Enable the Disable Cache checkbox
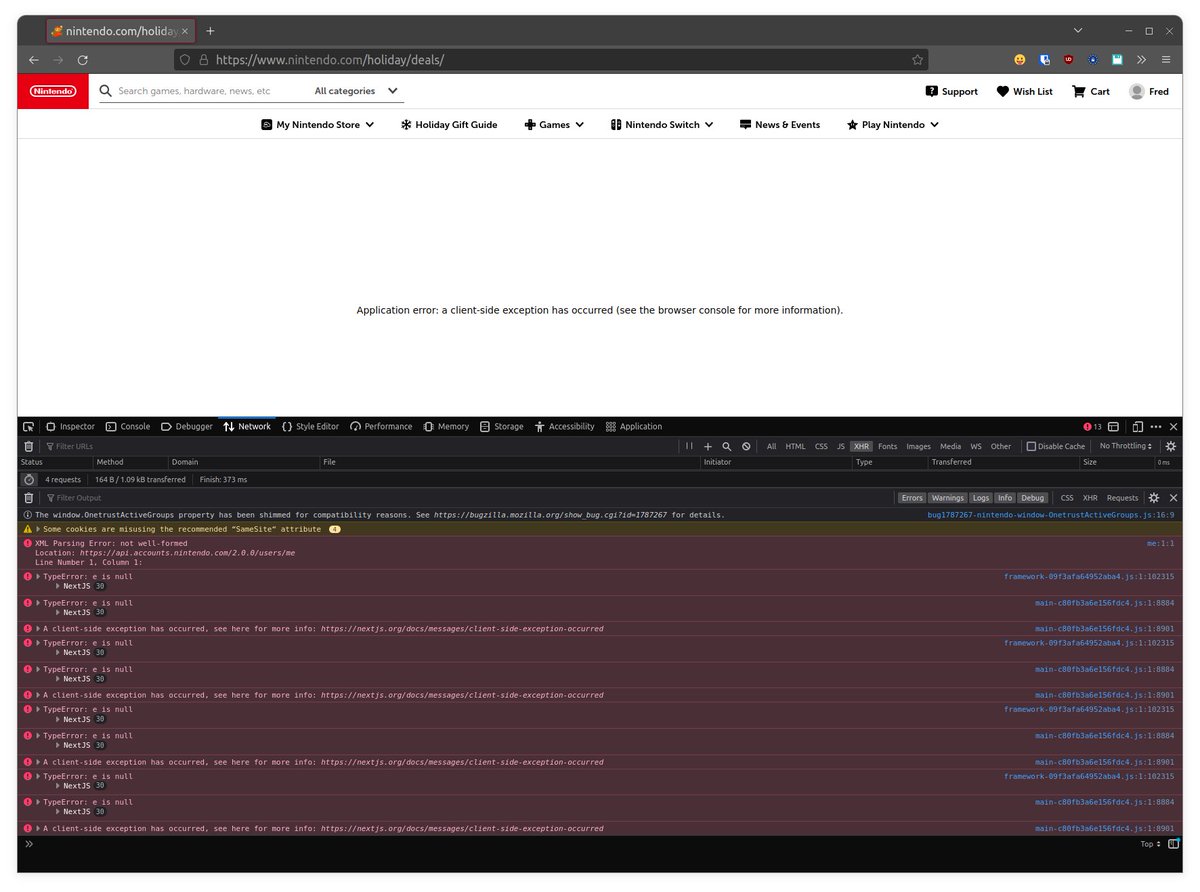This screenshot has height=892, width=1200. pos(1031,446)
